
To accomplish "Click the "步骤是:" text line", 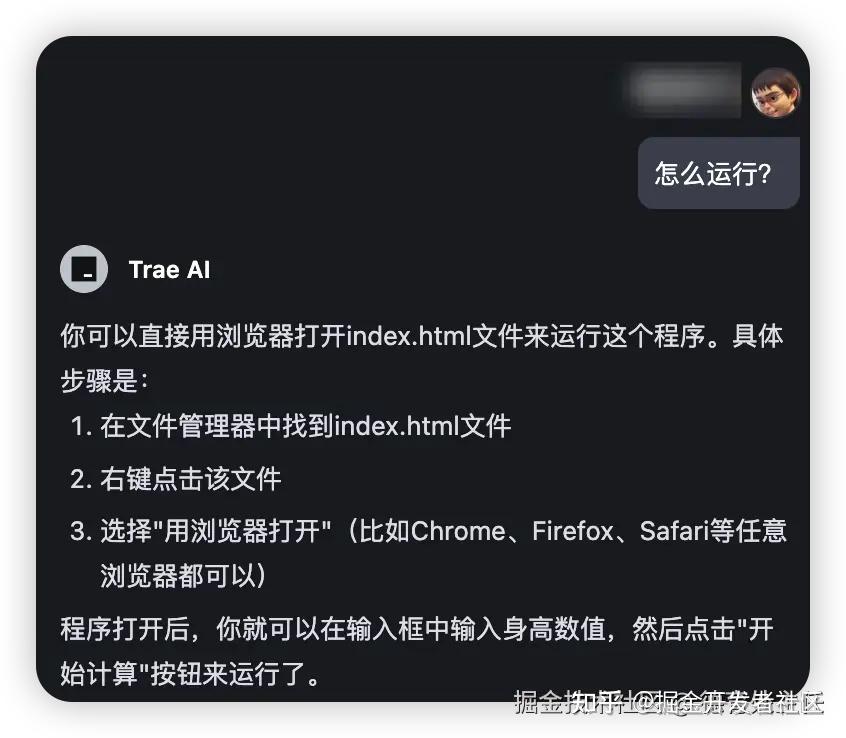I will (104, 381).
